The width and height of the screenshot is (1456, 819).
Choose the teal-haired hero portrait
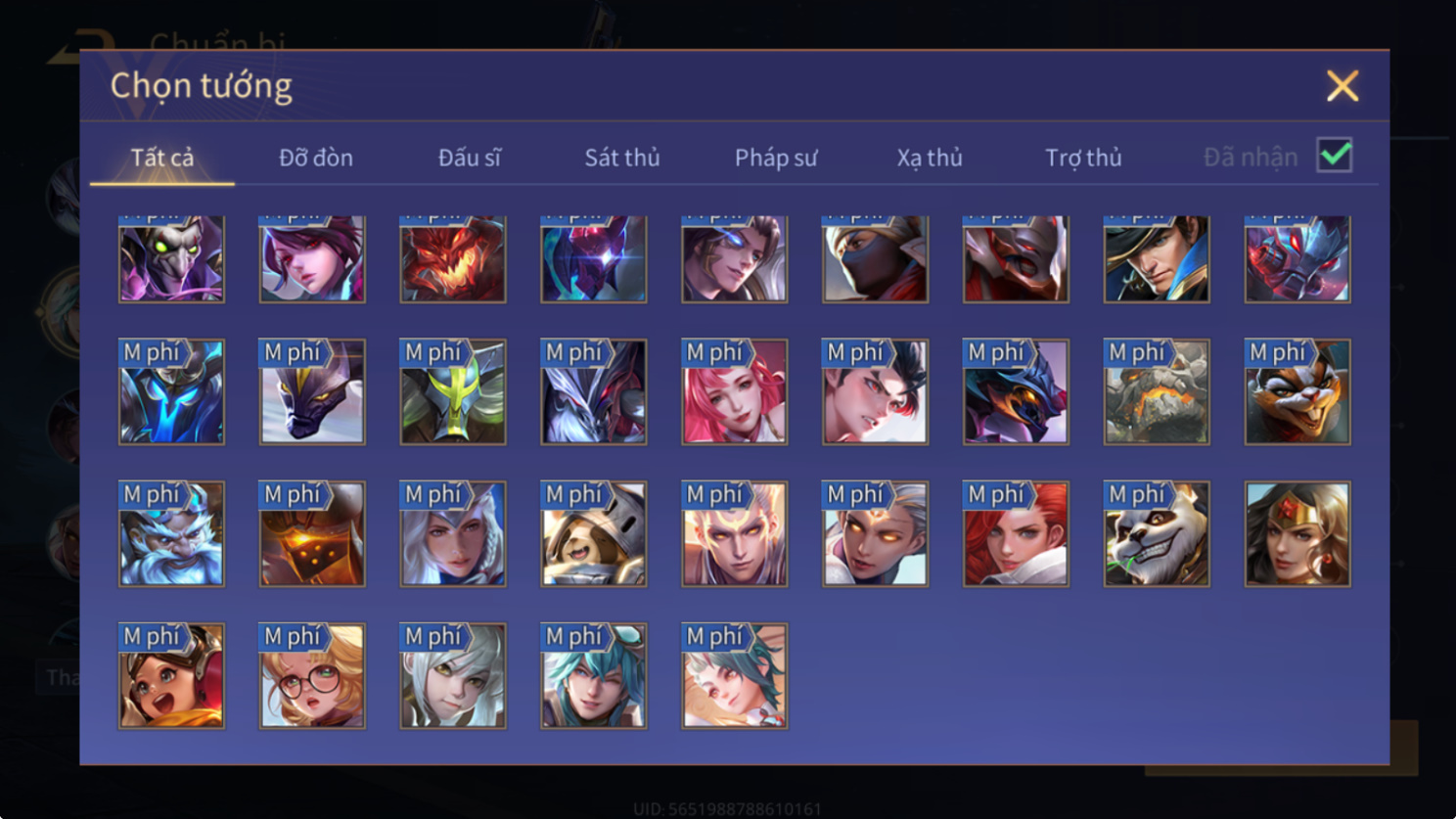tap(594, 676)
